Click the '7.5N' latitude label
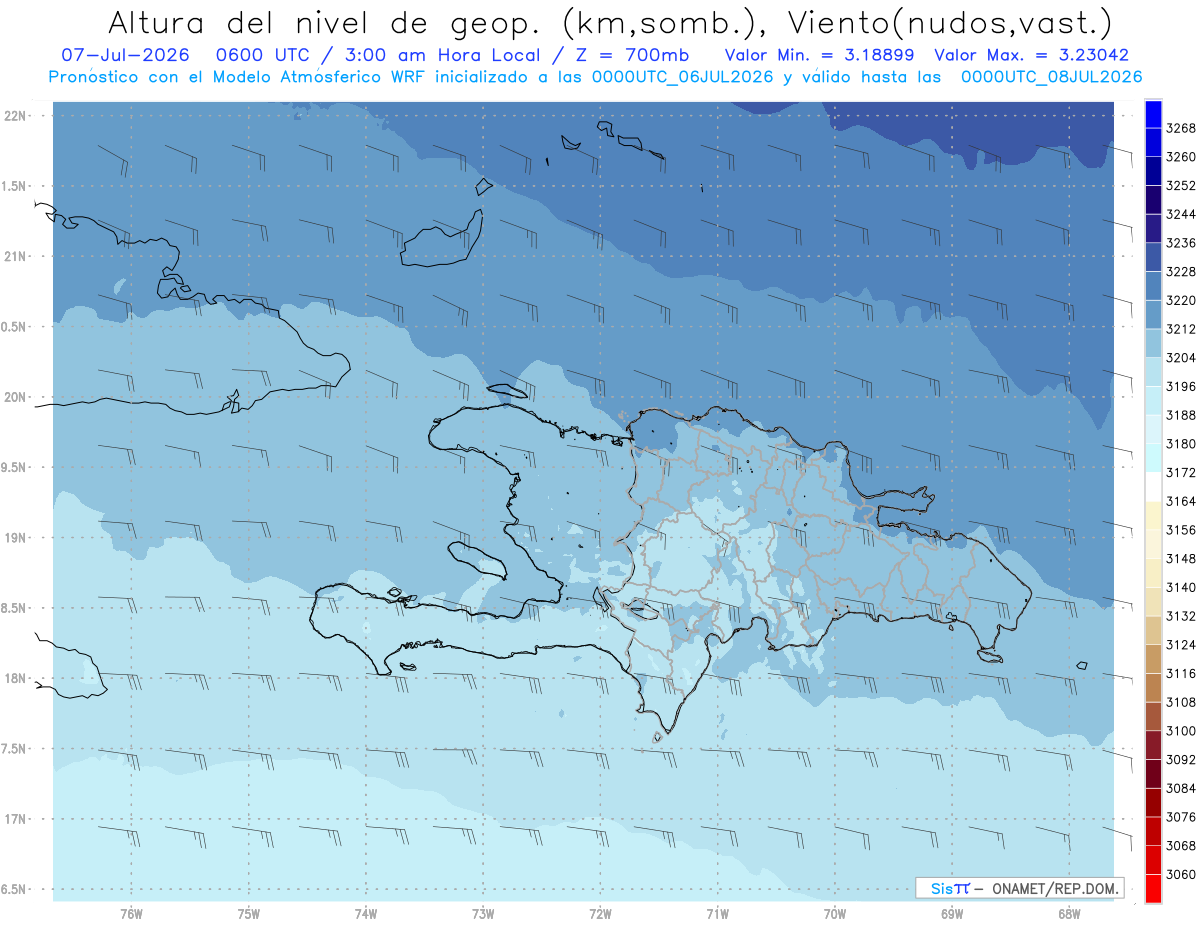 tap(15, 749)
